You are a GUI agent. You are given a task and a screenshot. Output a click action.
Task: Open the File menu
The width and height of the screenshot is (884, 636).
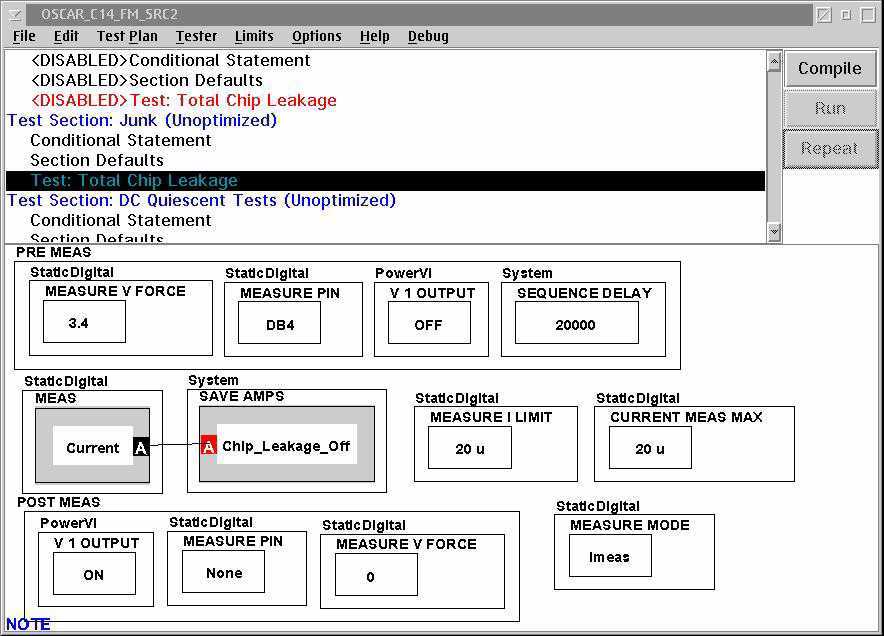(x=24, y=36)
